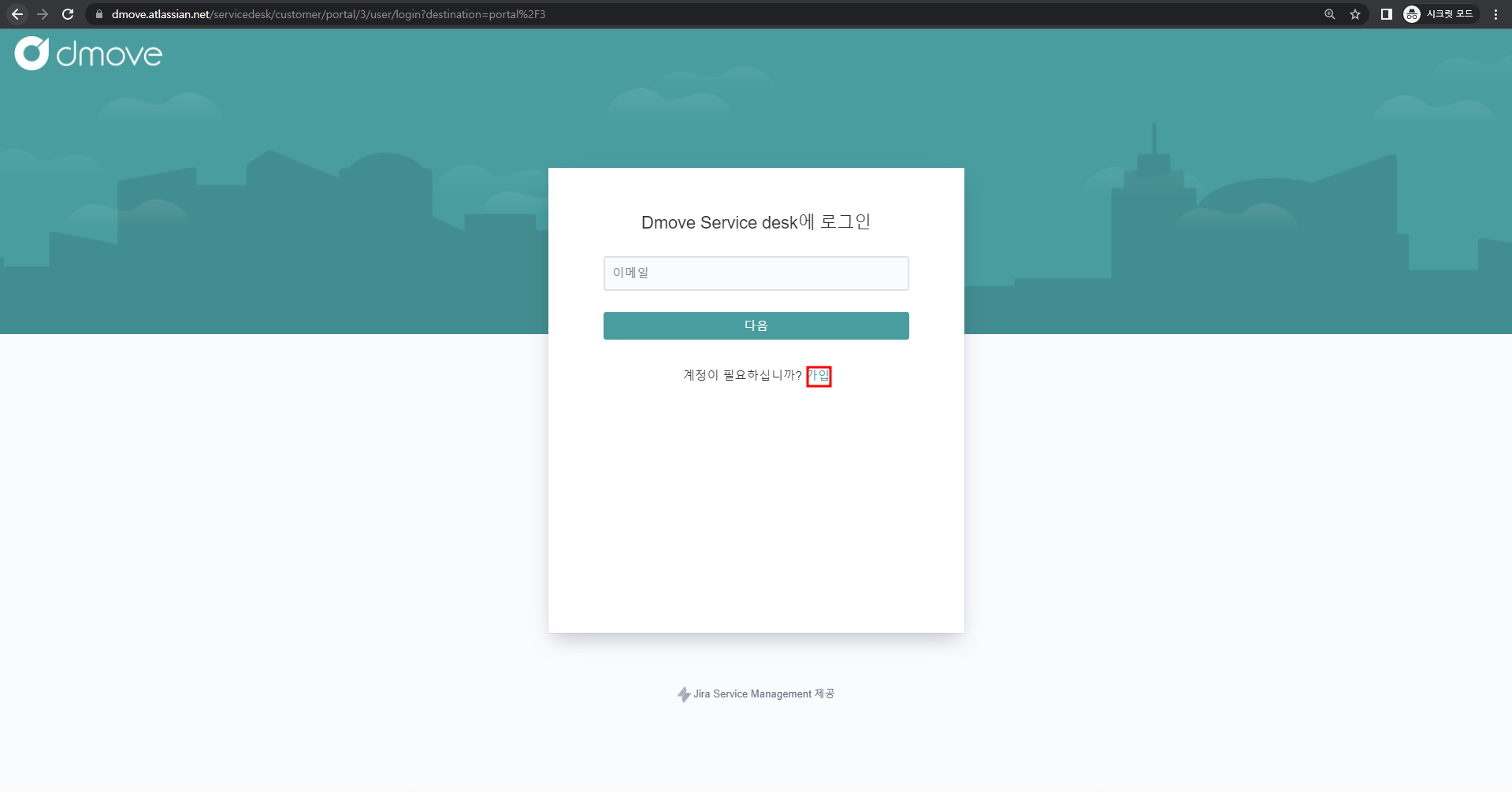Reload the current page
The image size is (1512, 792).
68,14
